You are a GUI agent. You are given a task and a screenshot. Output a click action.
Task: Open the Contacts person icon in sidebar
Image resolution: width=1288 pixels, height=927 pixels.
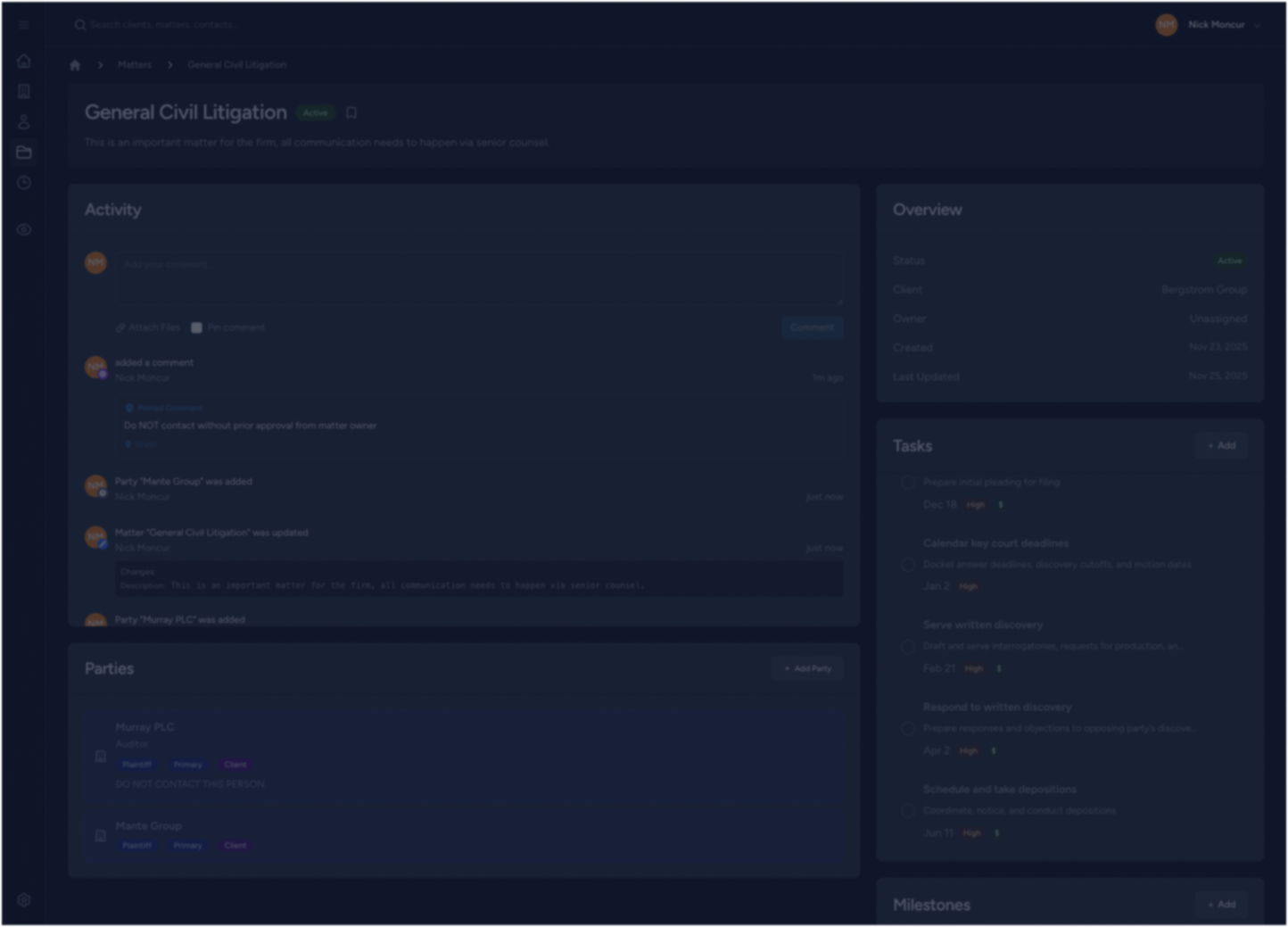(x=23, y=121)
